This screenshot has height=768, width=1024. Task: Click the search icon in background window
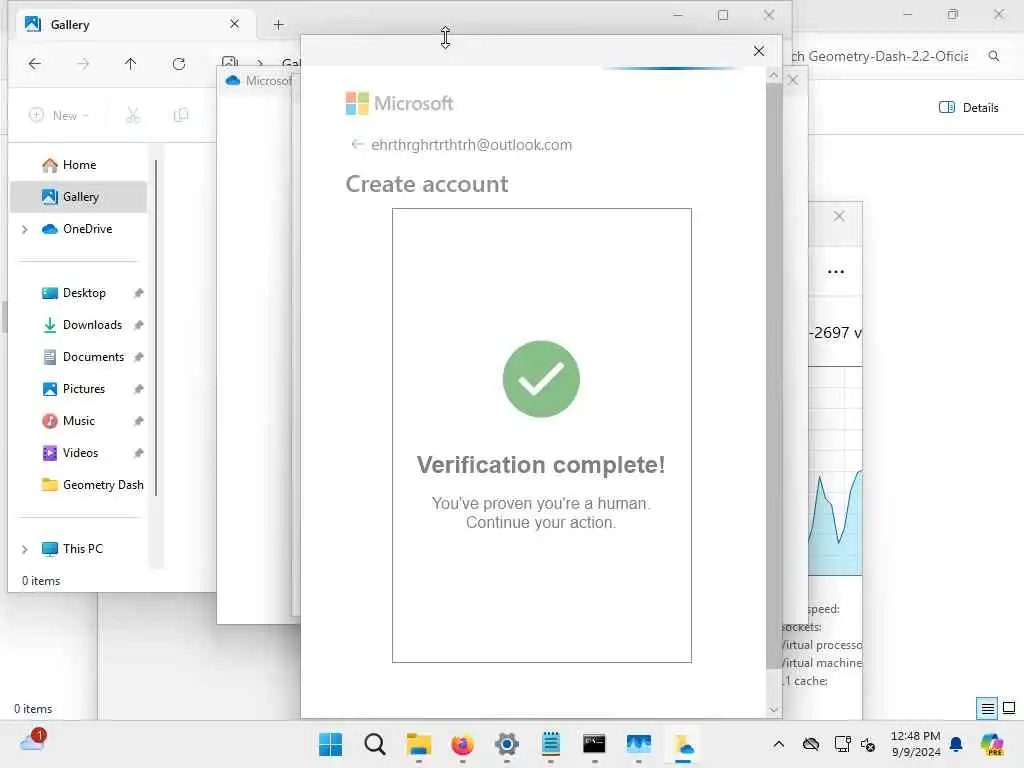[x=994, y=56]
